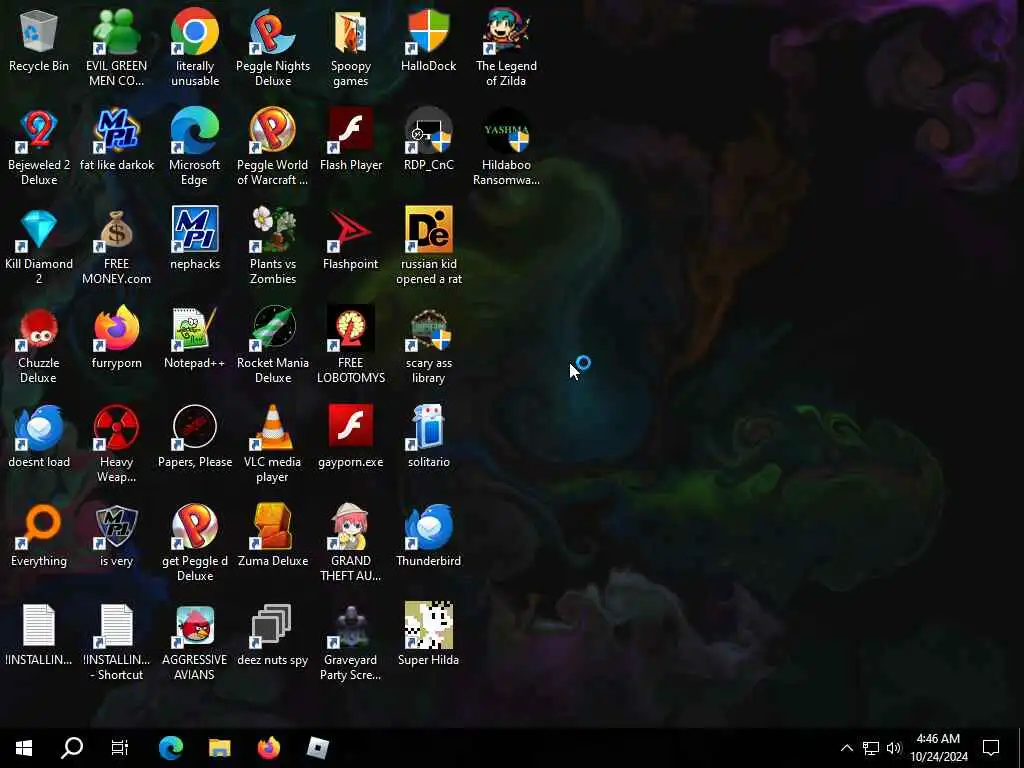Screen dimensions: 1024x768
Task: Launch Firefox from the taskbar
Action: (x=268, y=748)
